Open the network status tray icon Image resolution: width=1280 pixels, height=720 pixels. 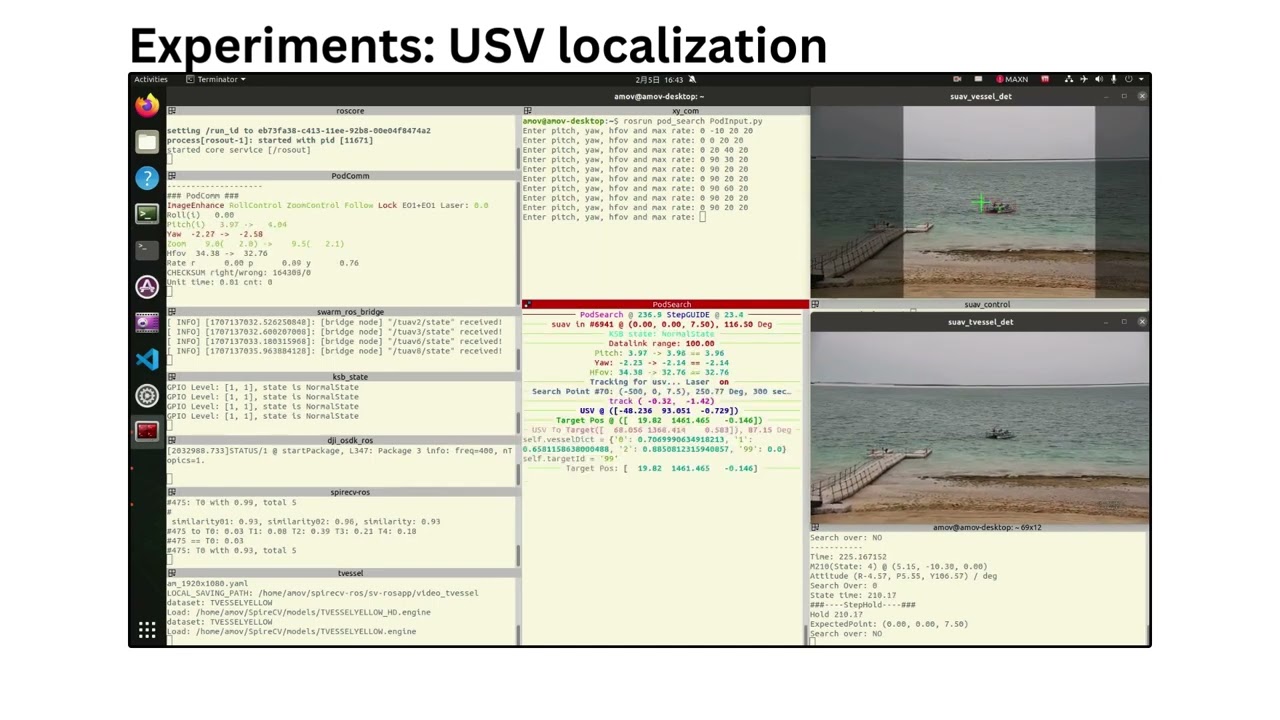point(1069,79)
